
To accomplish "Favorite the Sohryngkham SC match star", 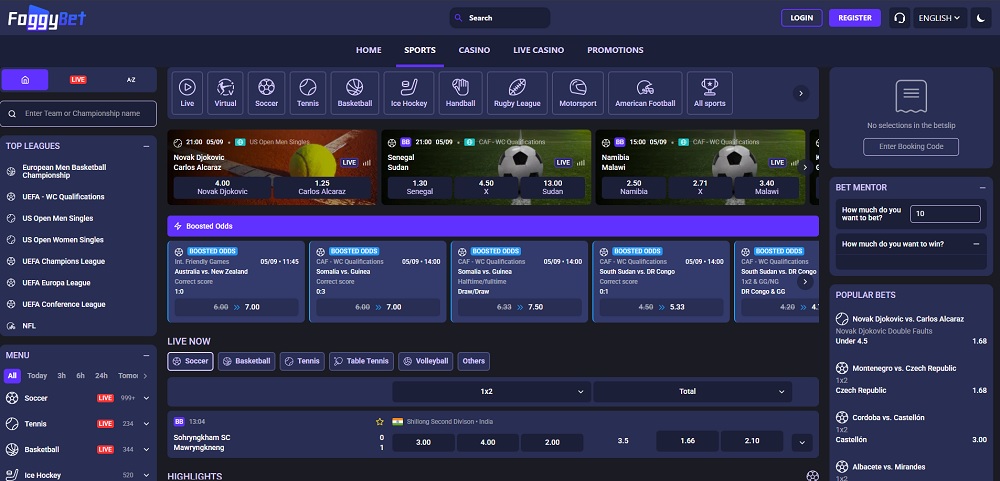I will coord(379,422).
